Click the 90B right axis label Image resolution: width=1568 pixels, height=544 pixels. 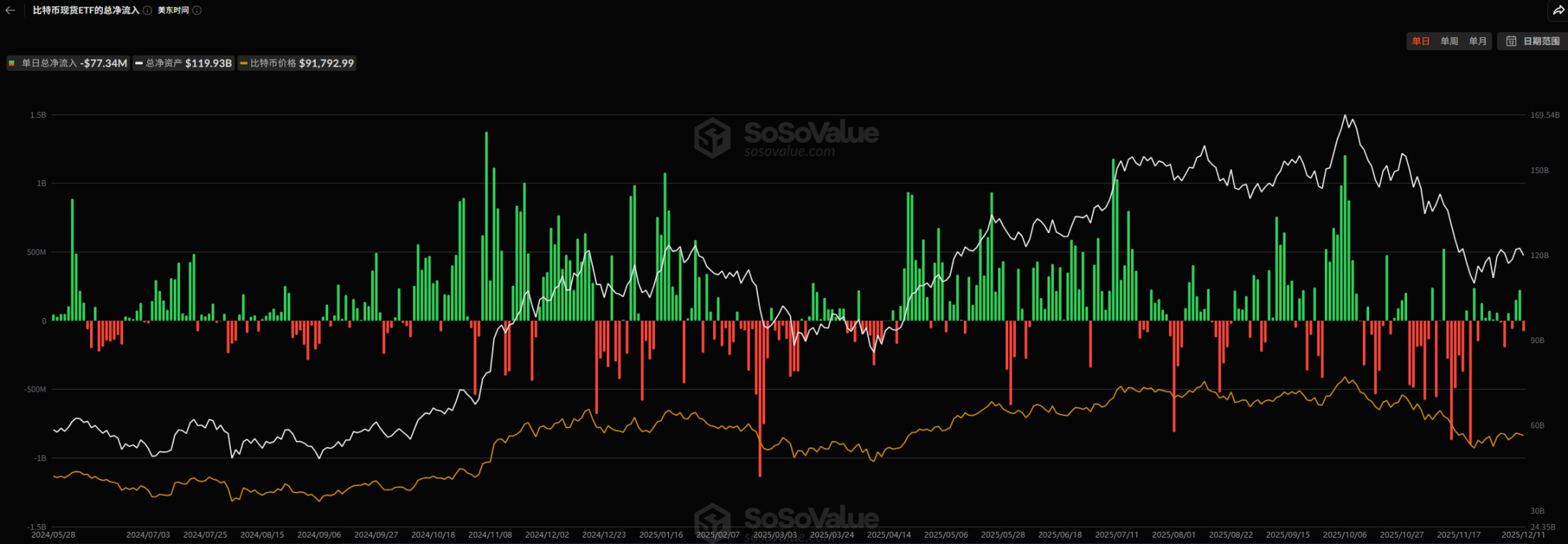[x=1537, y=341]
